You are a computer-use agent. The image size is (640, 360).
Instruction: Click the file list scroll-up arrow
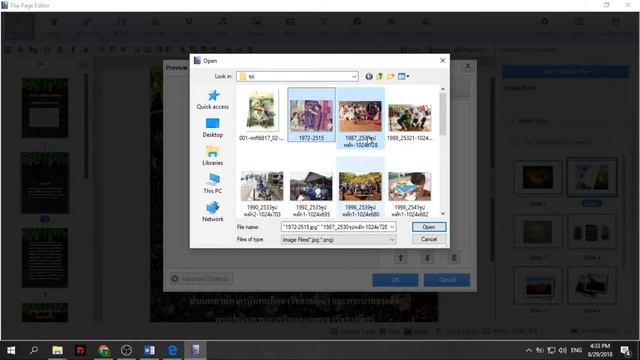tap(442, 89)
